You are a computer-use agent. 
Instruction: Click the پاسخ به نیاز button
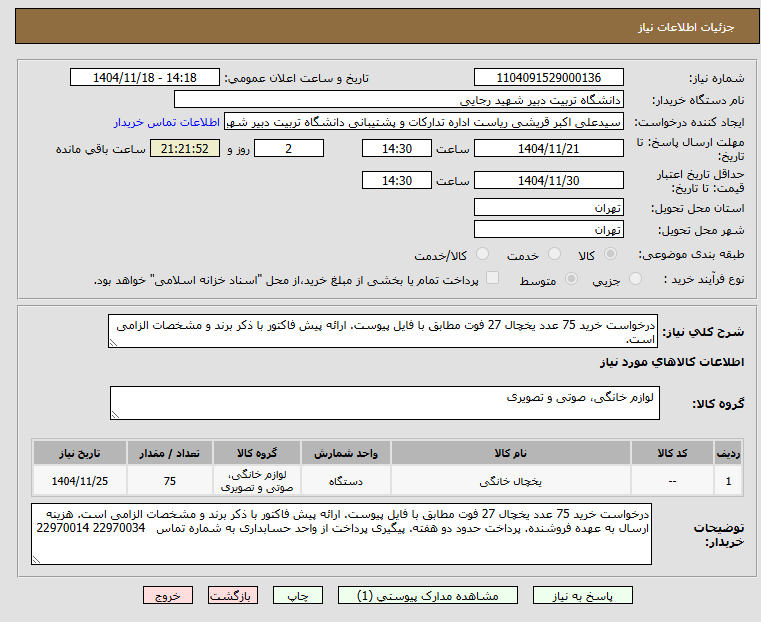point(582,595)
